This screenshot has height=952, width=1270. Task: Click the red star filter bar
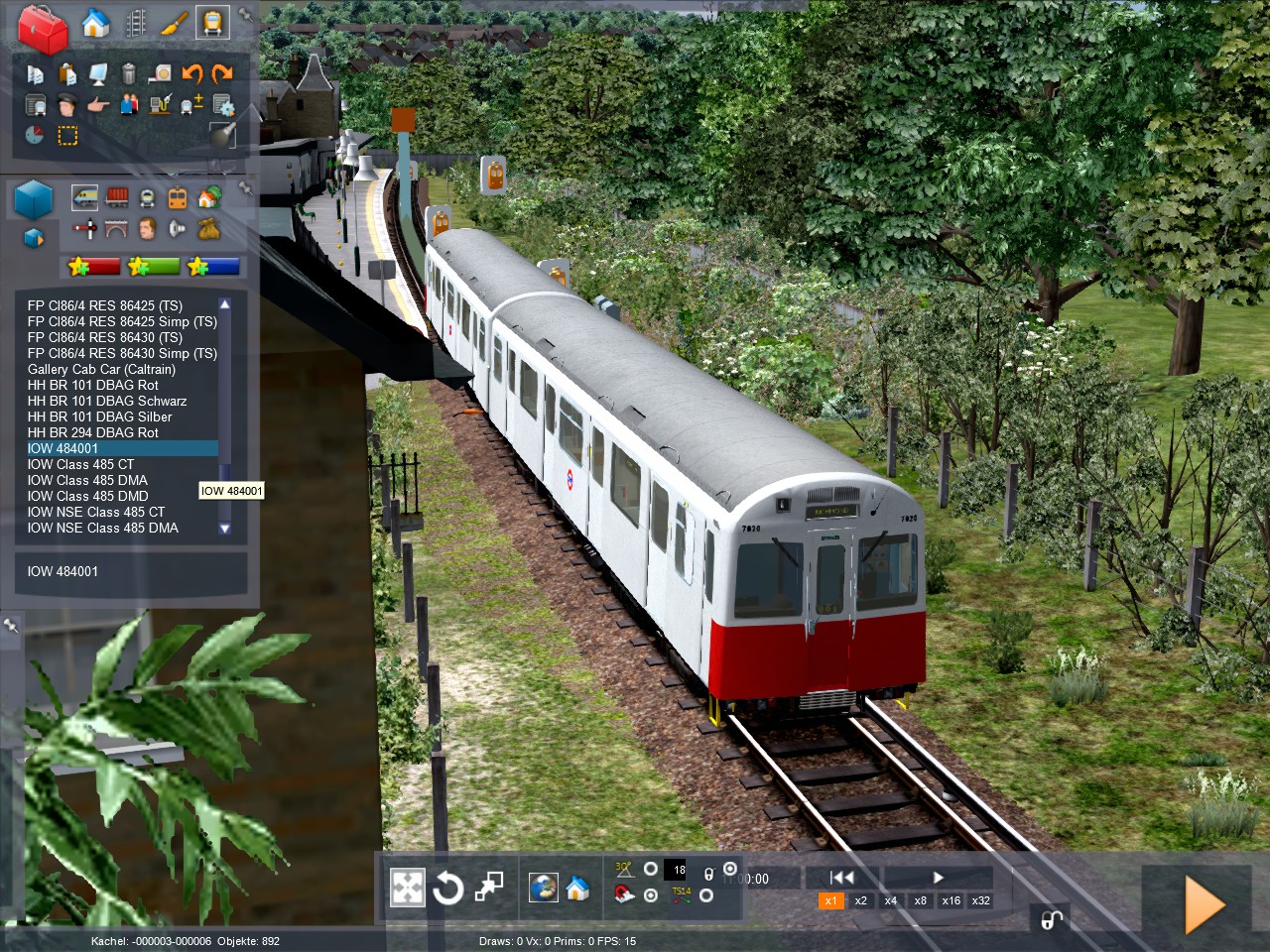[x=94, y=266]
